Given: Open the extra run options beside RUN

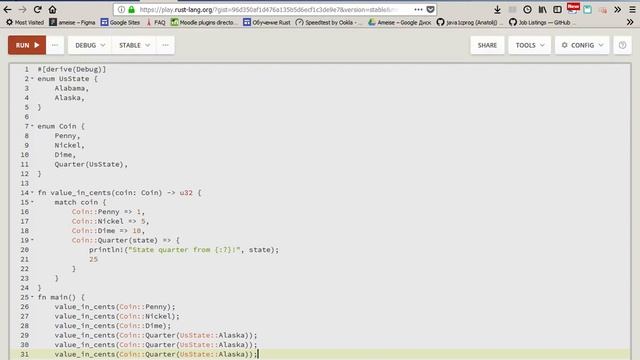Looking at the screenshot, I should tap(55, 45).
